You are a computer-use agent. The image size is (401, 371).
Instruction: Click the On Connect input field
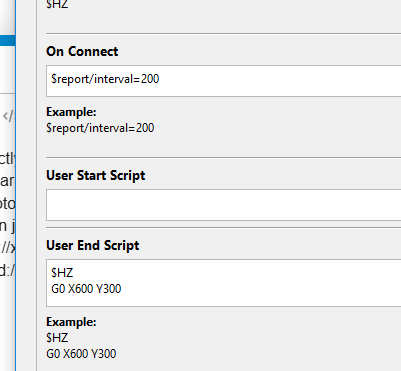[x=223, y=81]
